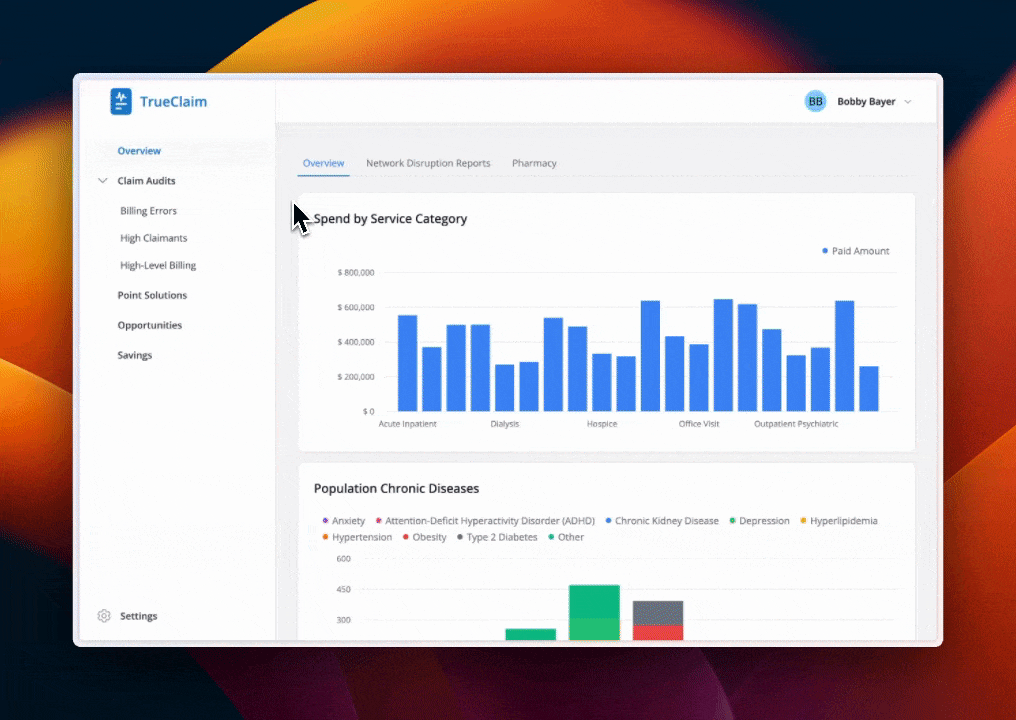The width and height of the screenshot is (1016, 720).
Task: Toggle the Other legend series
Action: tap(566, 537)
